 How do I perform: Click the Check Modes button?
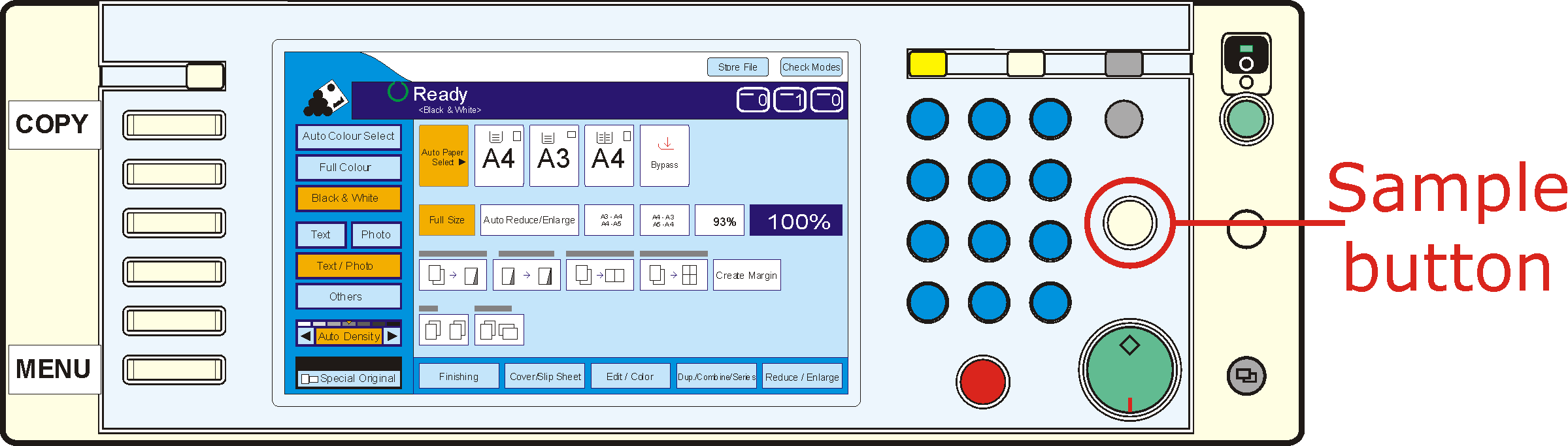[x=811, y=67]
